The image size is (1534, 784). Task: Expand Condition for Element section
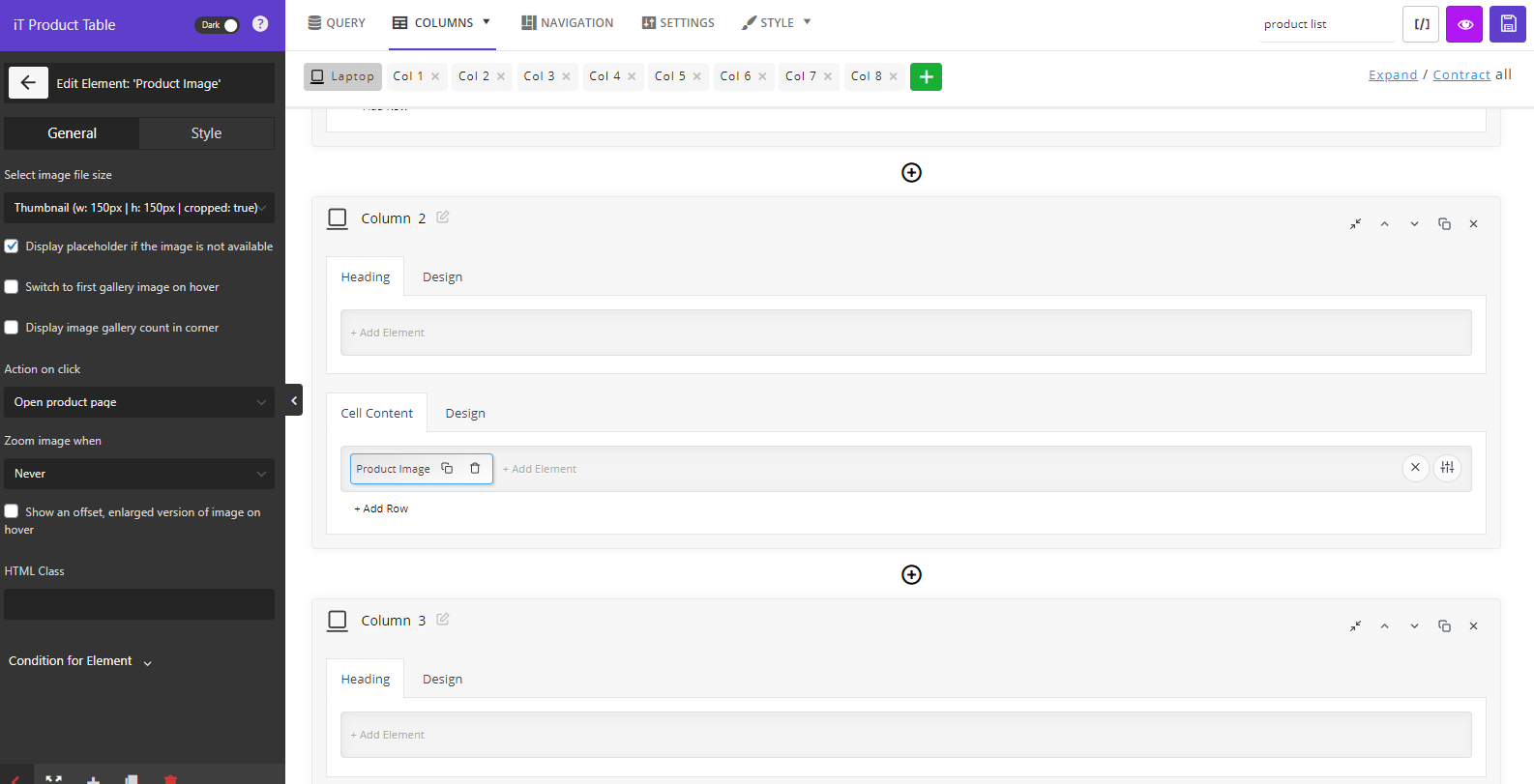coord(80,661)
